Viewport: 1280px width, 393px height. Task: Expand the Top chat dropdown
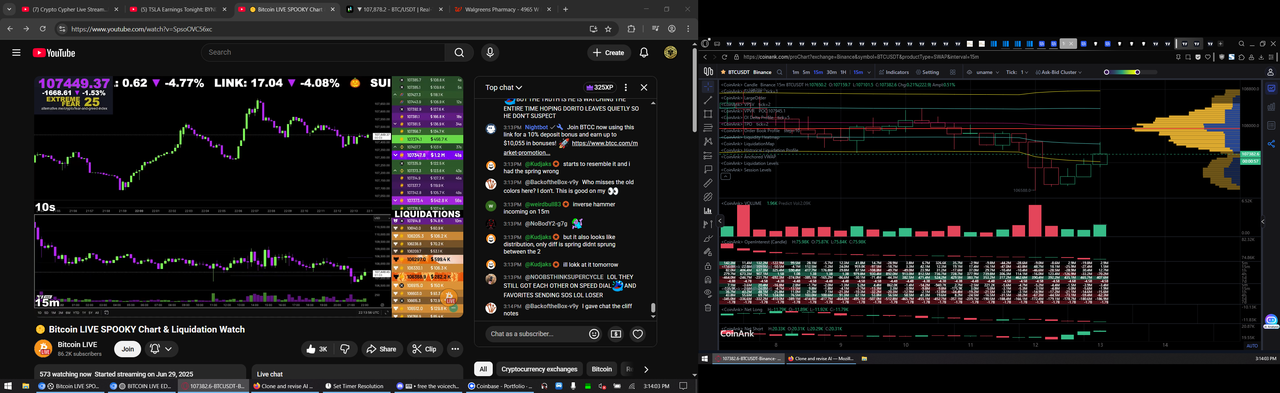[x=505, y=87]
